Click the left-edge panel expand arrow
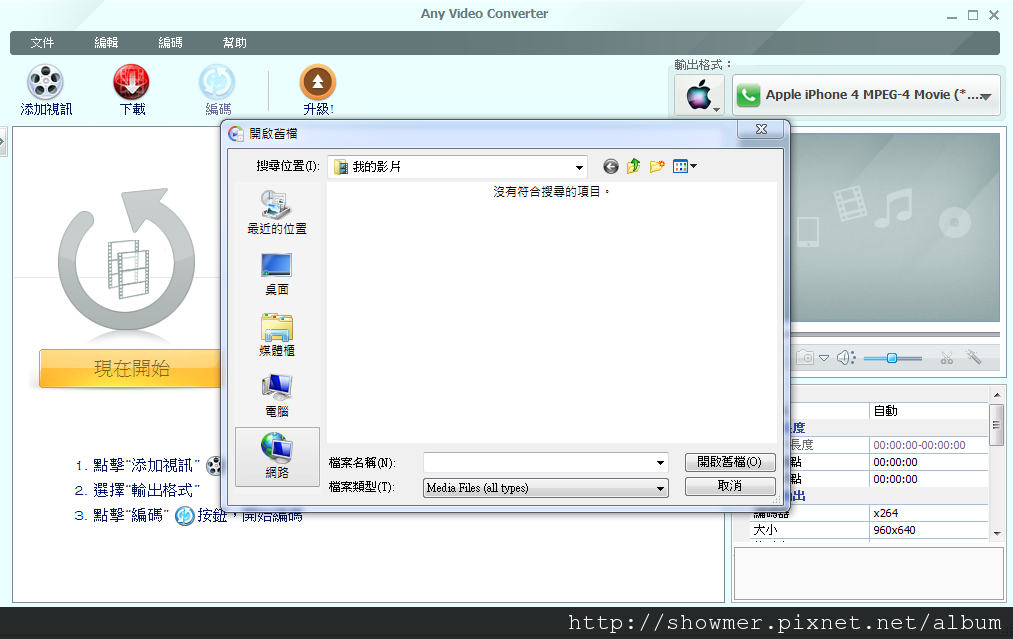Viewport: 1013px width, 639px height. point(3,141)
